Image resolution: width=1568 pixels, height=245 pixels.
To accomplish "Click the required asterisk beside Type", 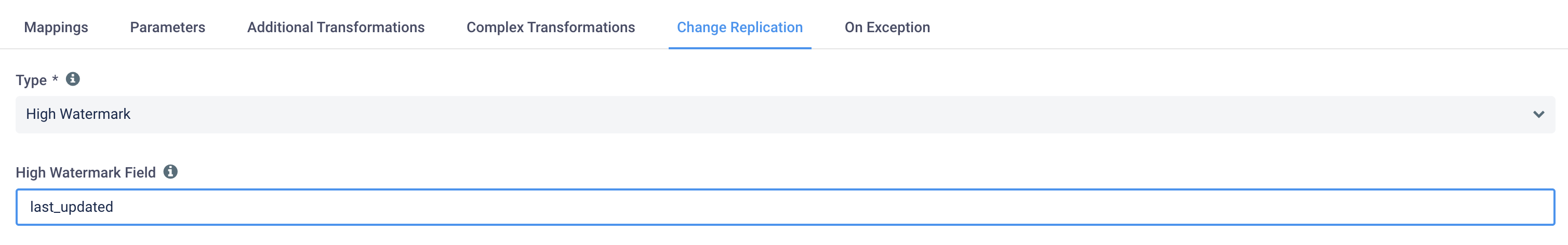I will 55,78.
